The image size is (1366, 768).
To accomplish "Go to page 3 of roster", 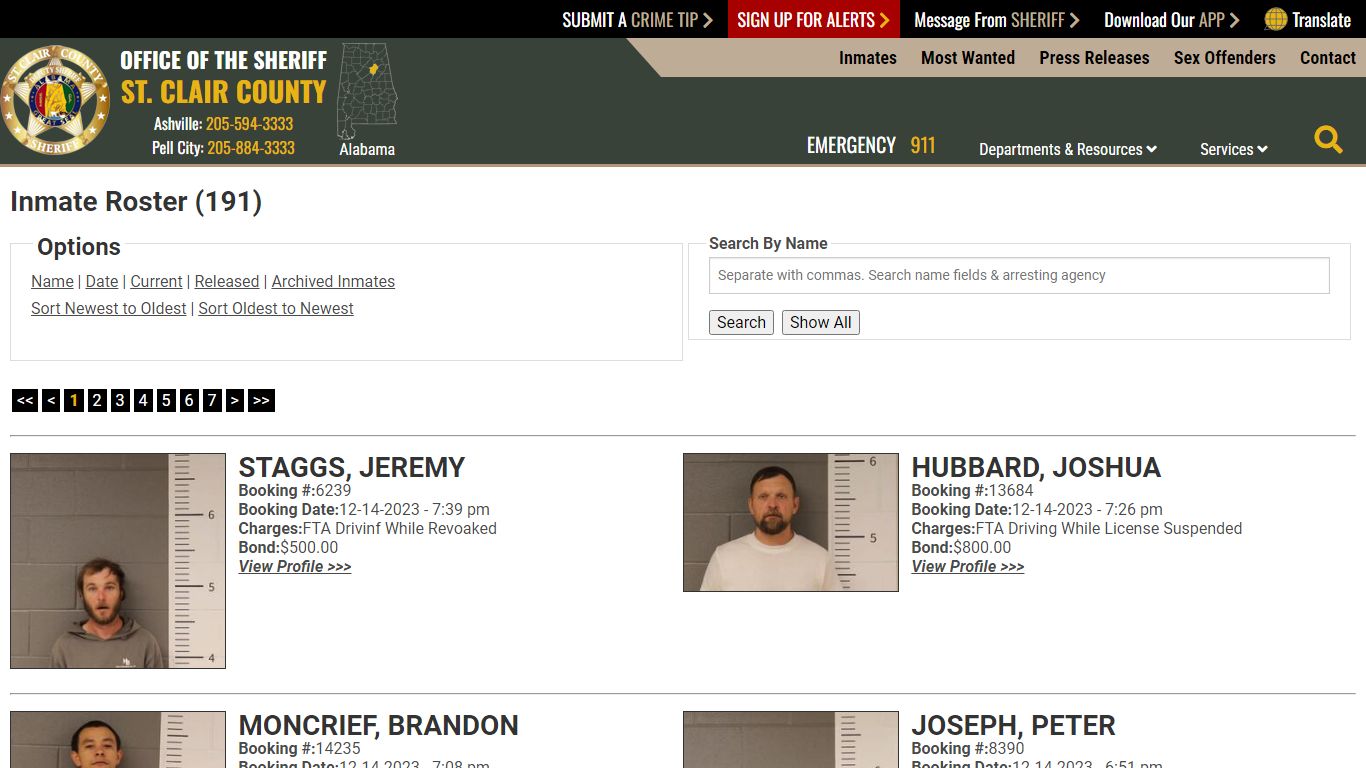I will tap(120, 400).
